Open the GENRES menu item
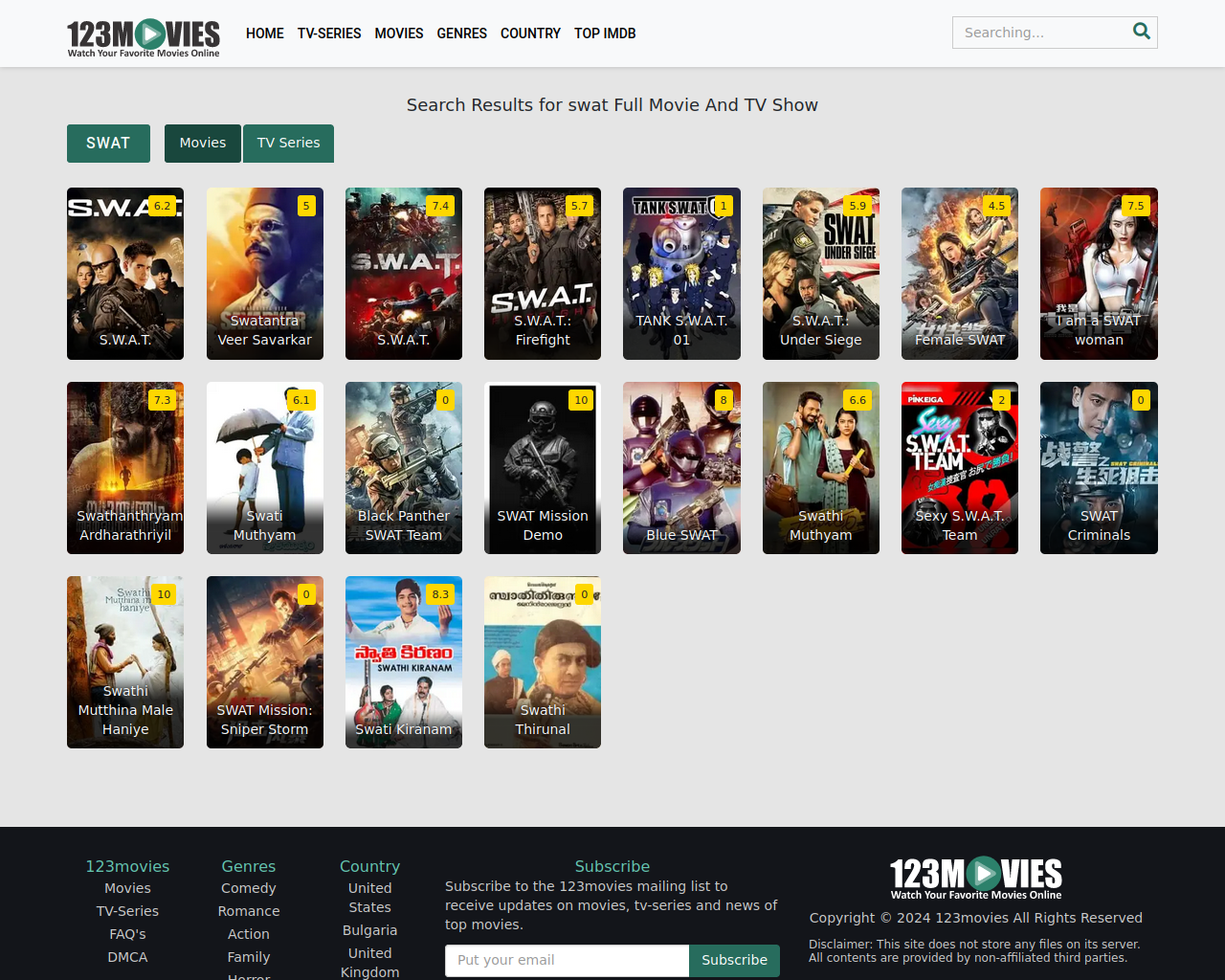 click(x=462, y=33)
